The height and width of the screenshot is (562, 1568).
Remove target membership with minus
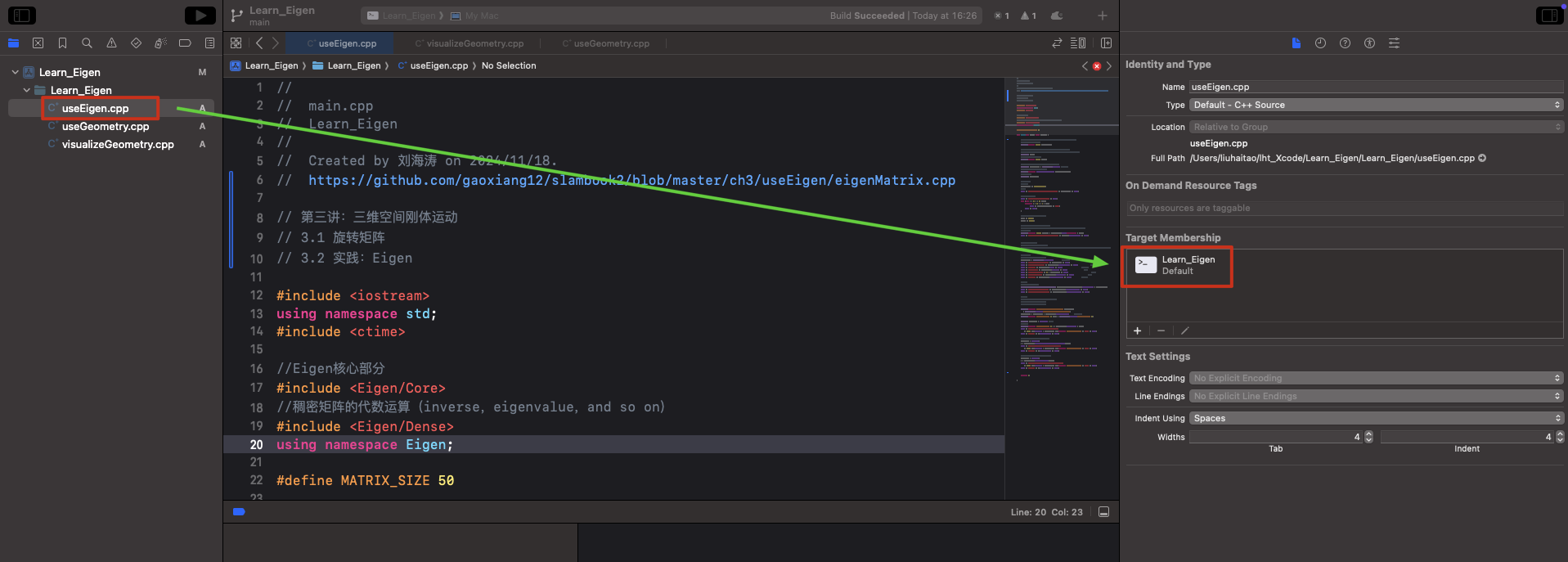click(1161, 330)
